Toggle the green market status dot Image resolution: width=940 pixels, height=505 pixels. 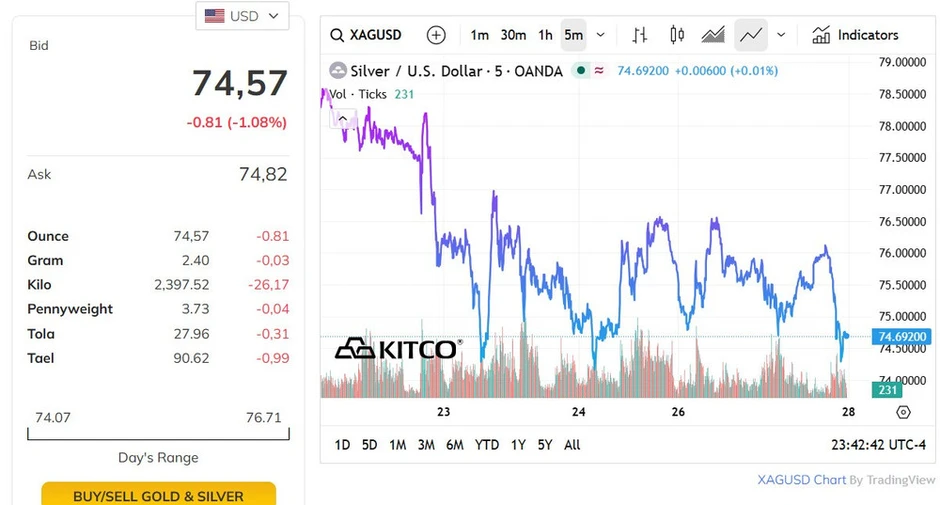[580, 71]
